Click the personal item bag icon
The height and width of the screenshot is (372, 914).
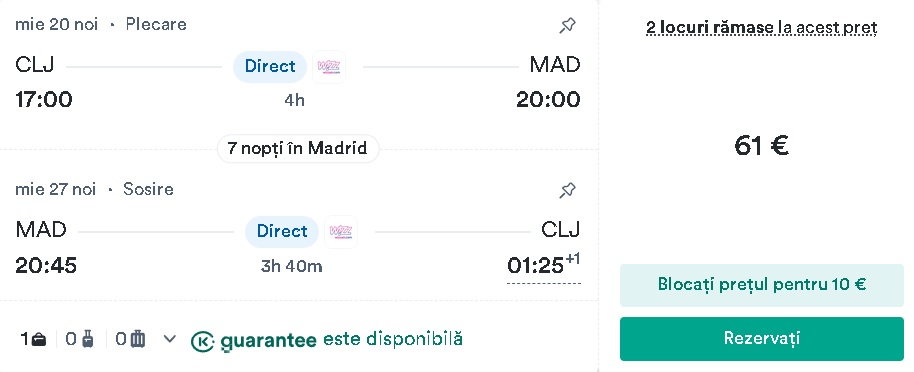coord(38,339)
